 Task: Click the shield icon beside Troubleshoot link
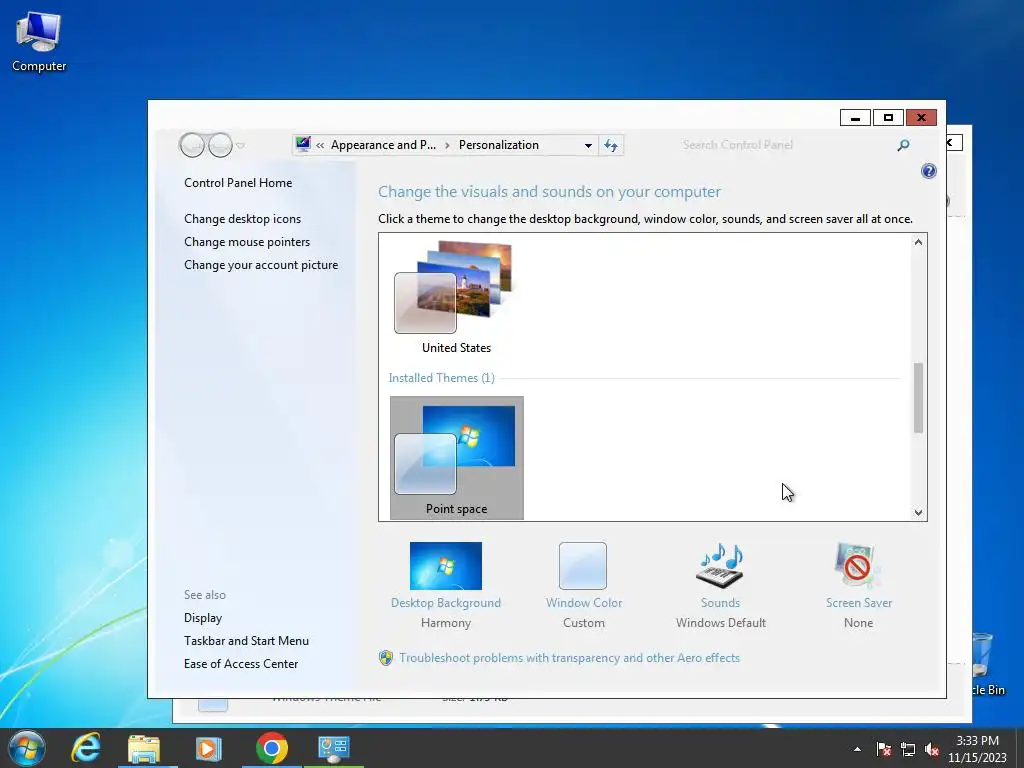tap(386, 658)
